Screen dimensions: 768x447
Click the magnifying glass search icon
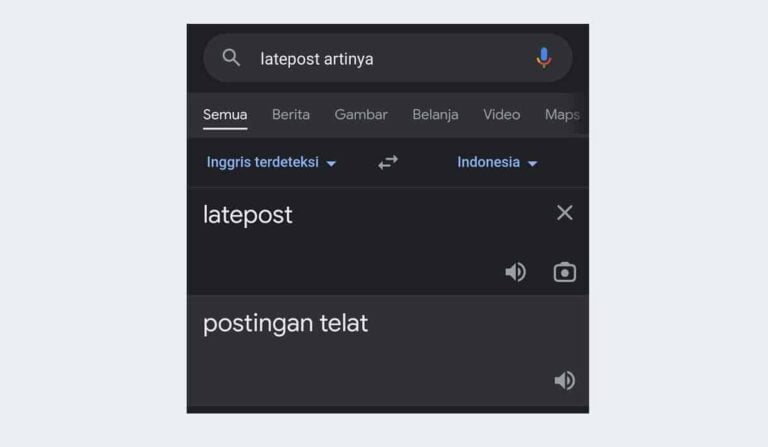[x=231, y=58]
